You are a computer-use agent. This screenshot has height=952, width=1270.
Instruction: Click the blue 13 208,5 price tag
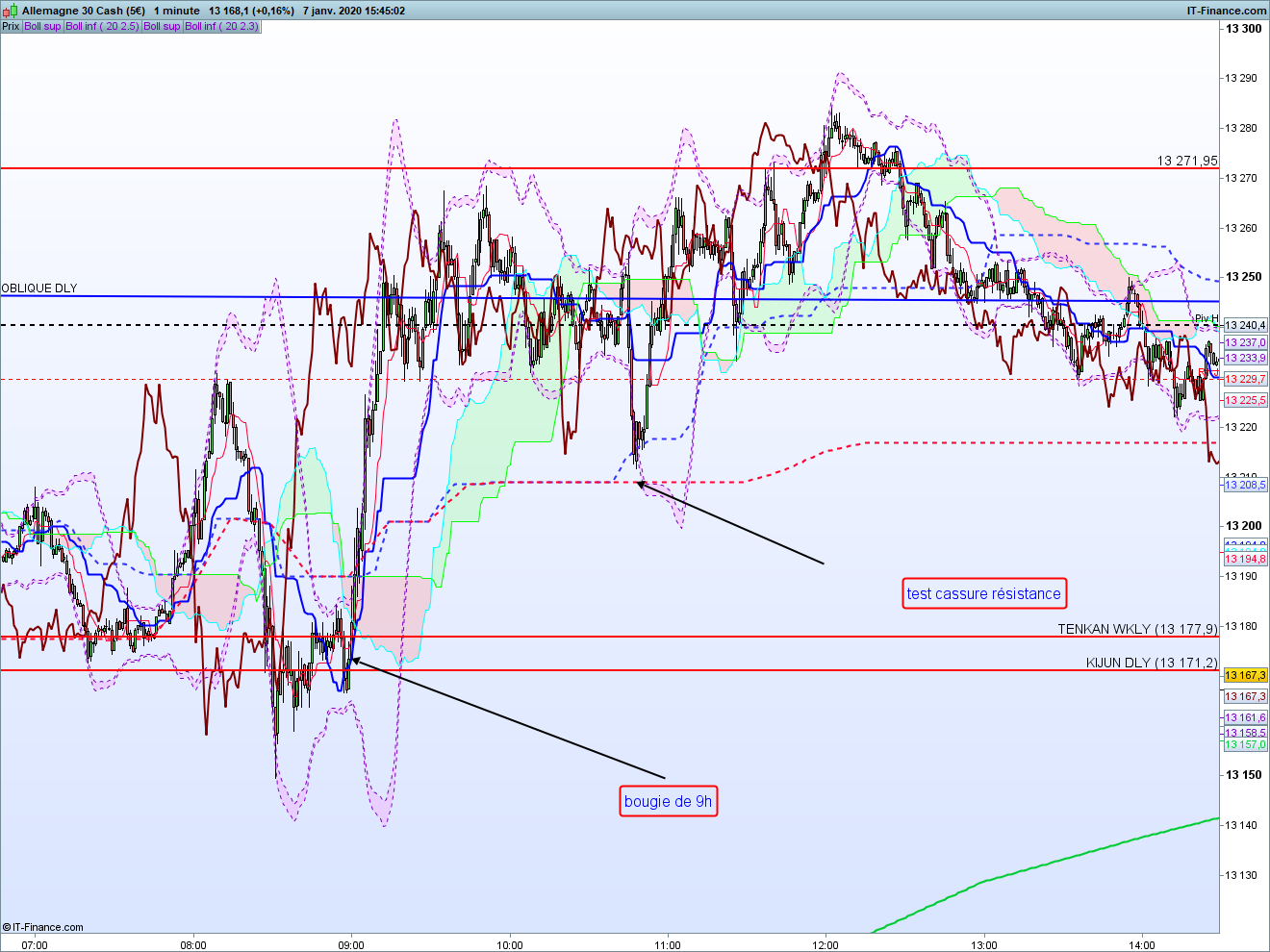(x=1246, y=485)
